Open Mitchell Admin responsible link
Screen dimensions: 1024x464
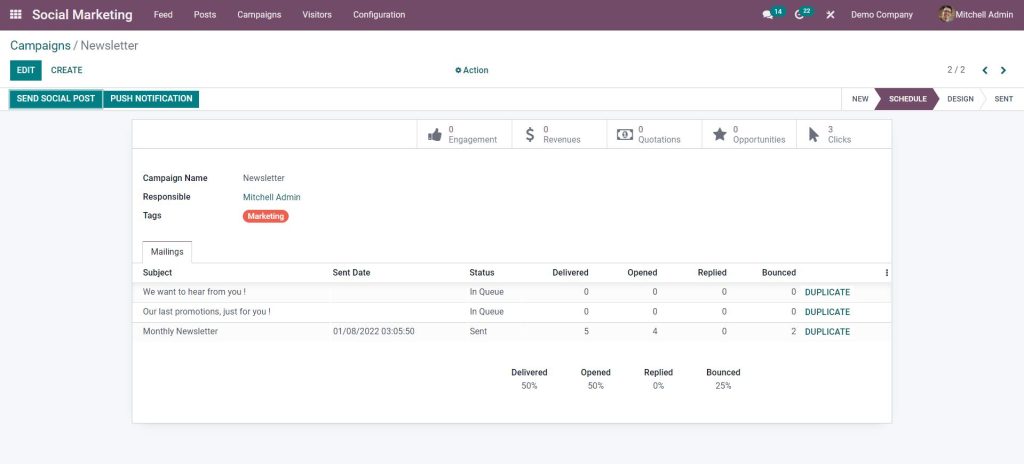272,197
